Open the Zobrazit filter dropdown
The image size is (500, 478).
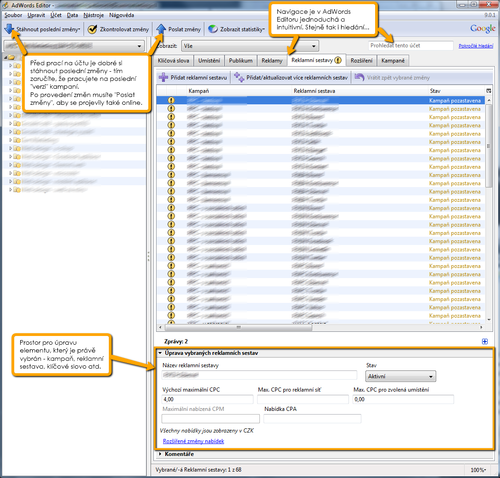(x=250, y=46)
